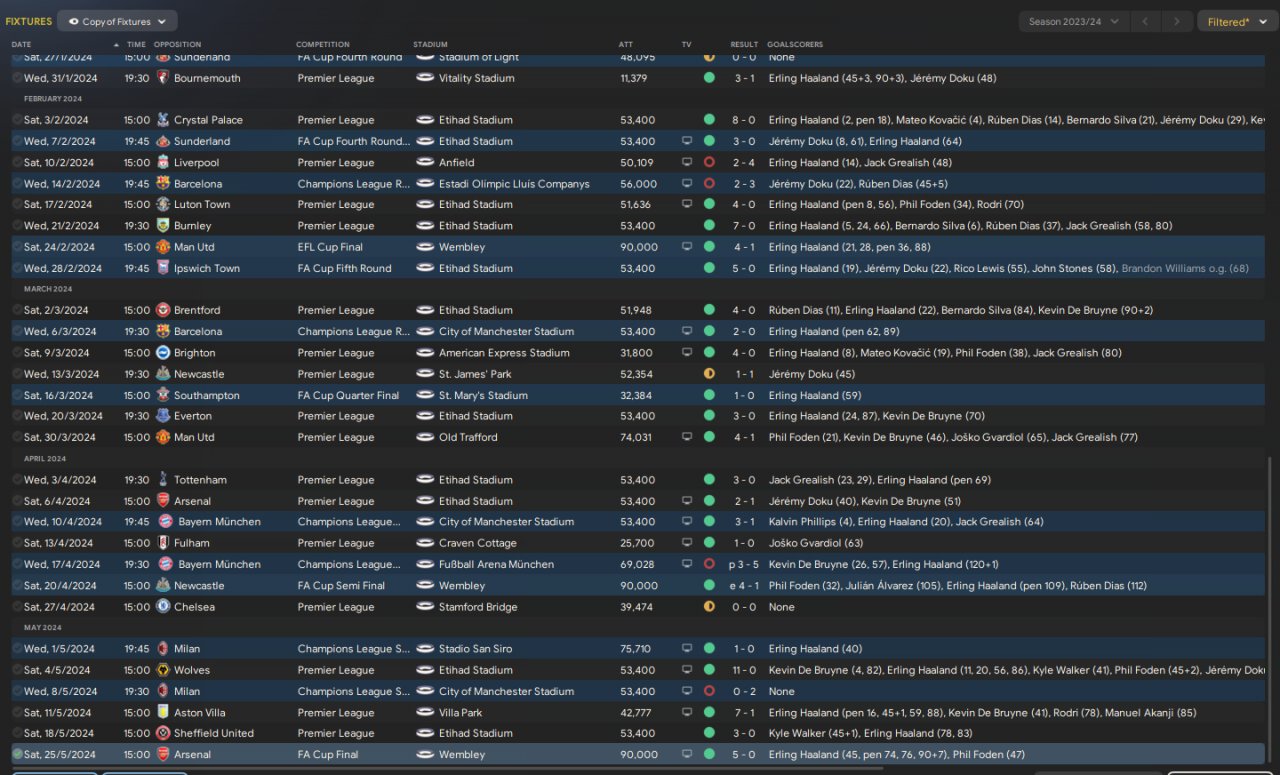Click the Fußball Arena München stadium name
The width and height of the screenshot is (1280, 775).
click(496, 564)
